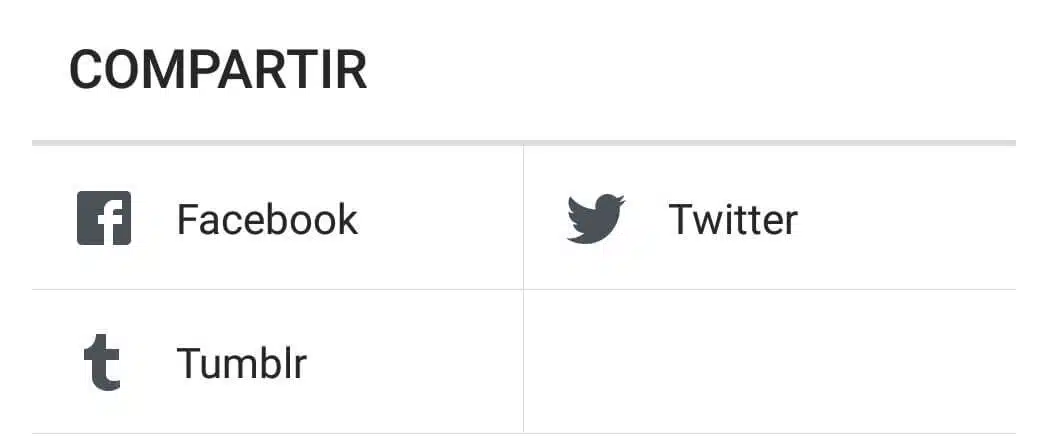Image resolution: width=1056 pixels, height=448 pixels.
Task: Select the Twitter text label
Action: coord(733,219)
